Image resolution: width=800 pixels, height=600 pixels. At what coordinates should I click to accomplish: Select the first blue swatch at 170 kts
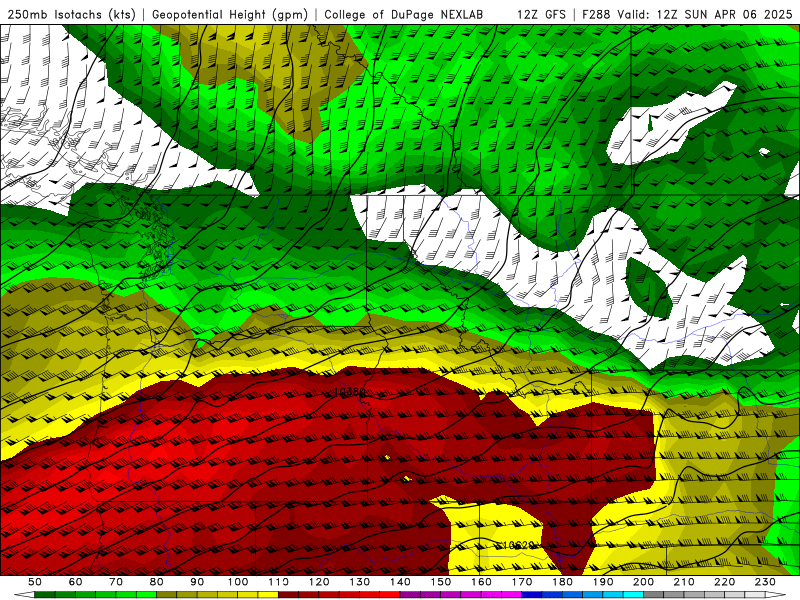pyautogui.click(x=532, y=594)
